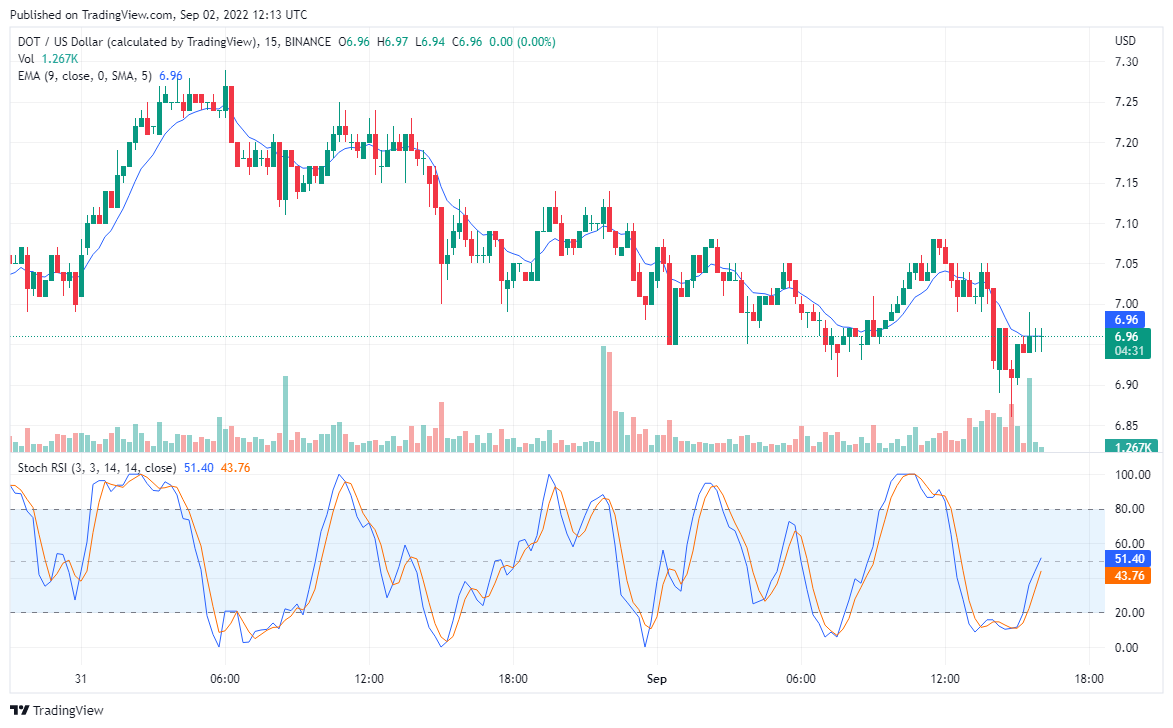Click the TradingView logo icon
Viewport: 1173px width, 728px height.
(19, 710)
